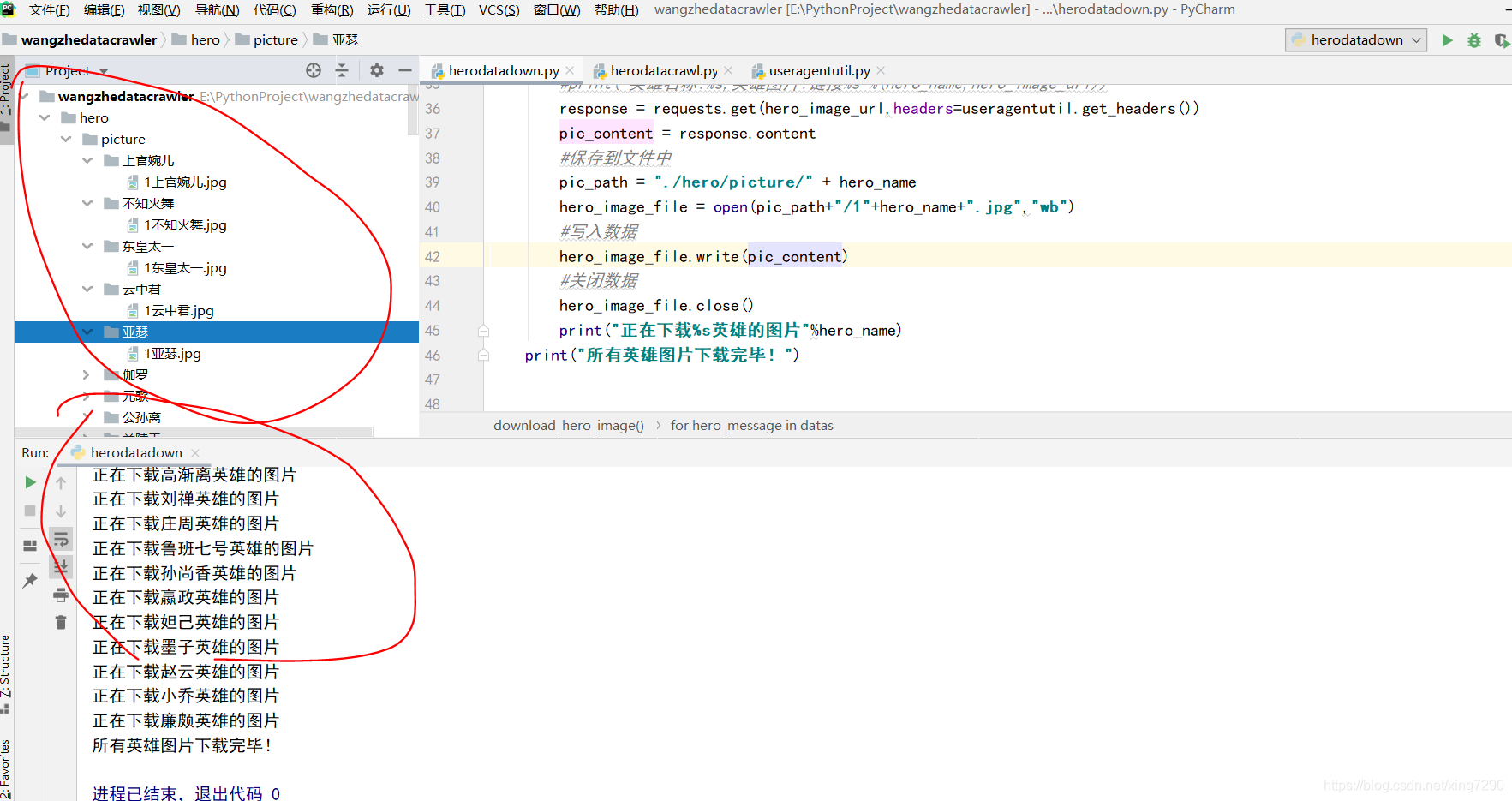The height and width of the screenshot is (801, 1512).
Task: Expand the 伽罗 folder
Action: 87,374
